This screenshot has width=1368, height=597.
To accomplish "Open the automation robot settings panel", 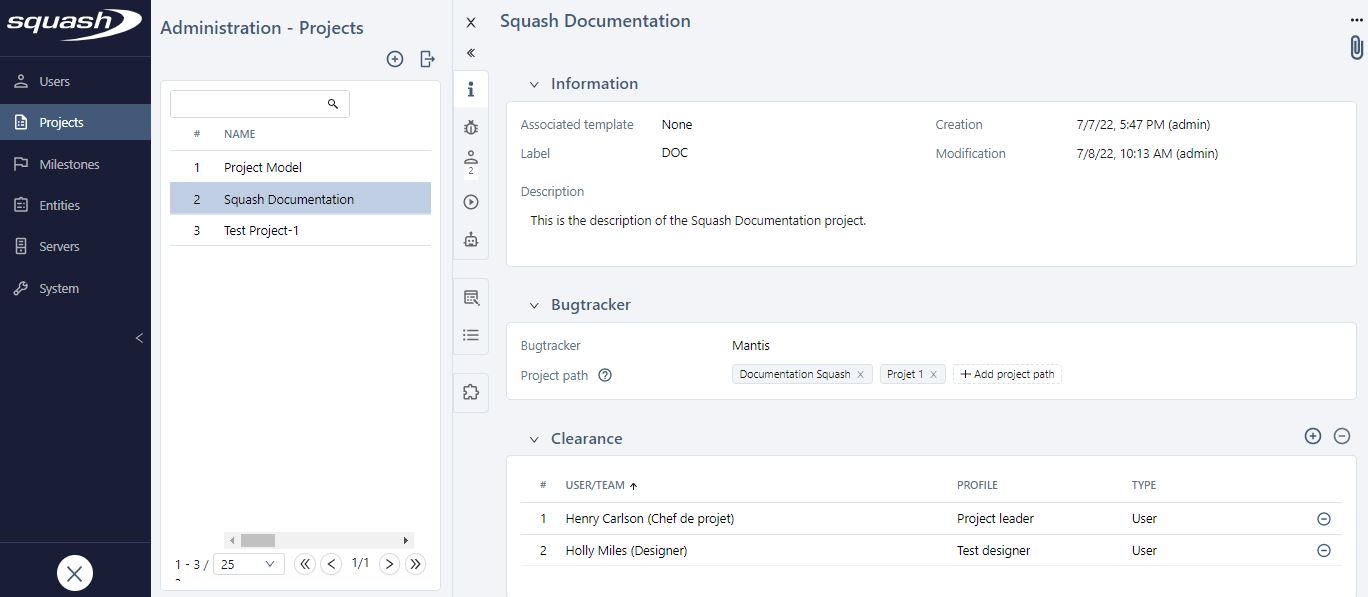I will (471, 239).
